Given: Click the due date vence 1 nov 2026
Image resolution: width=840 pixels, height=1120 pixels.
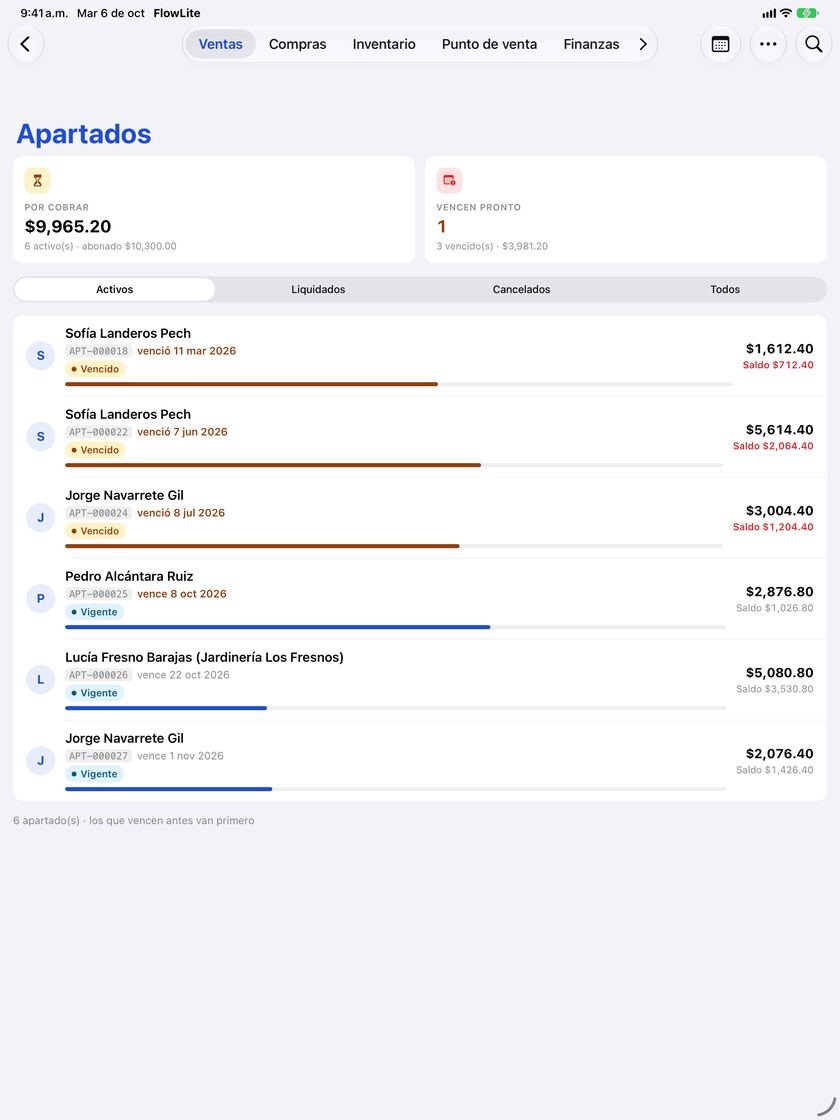Looking at the screenshot, I should click(180, 756).
